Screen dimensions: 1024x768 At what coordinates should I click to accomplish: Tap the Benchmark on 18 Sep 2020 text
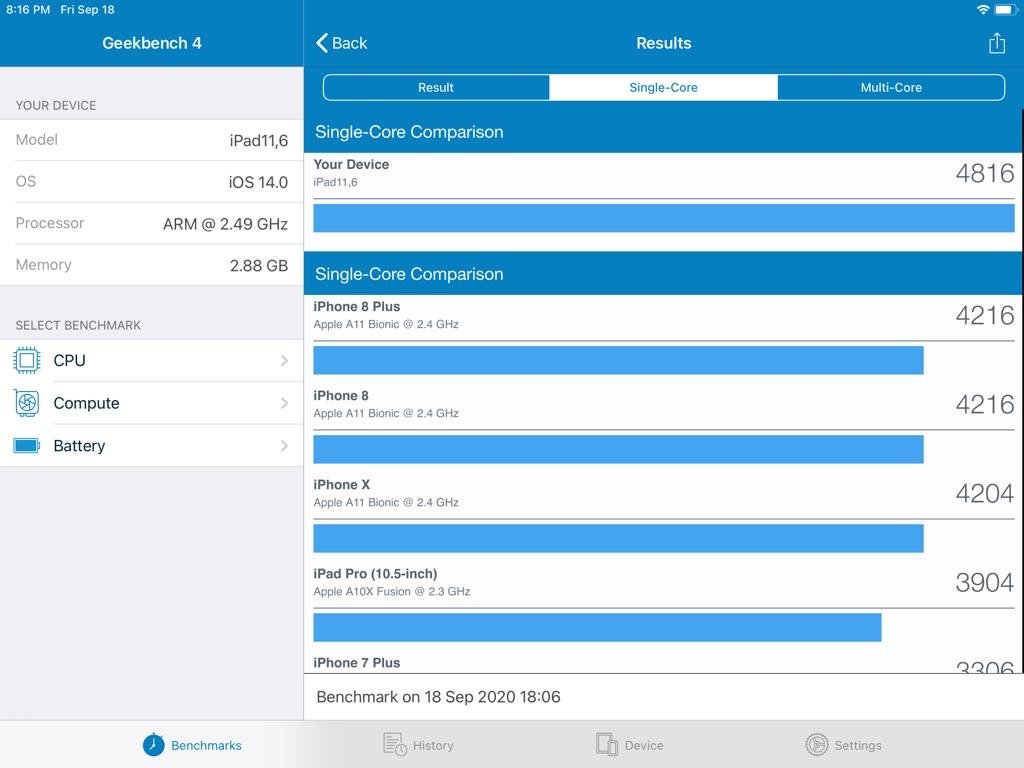tap(438, 697)
